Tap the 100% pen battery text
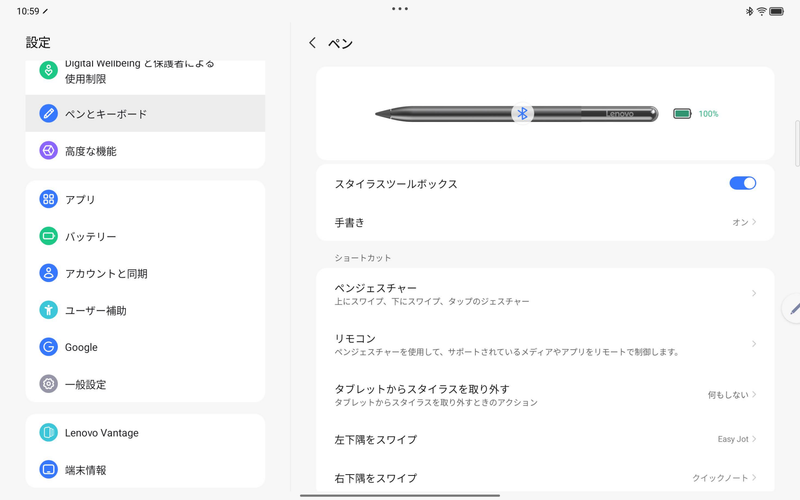Image resolution: width=800 pixels, height=500 pixels. [708, 114]
